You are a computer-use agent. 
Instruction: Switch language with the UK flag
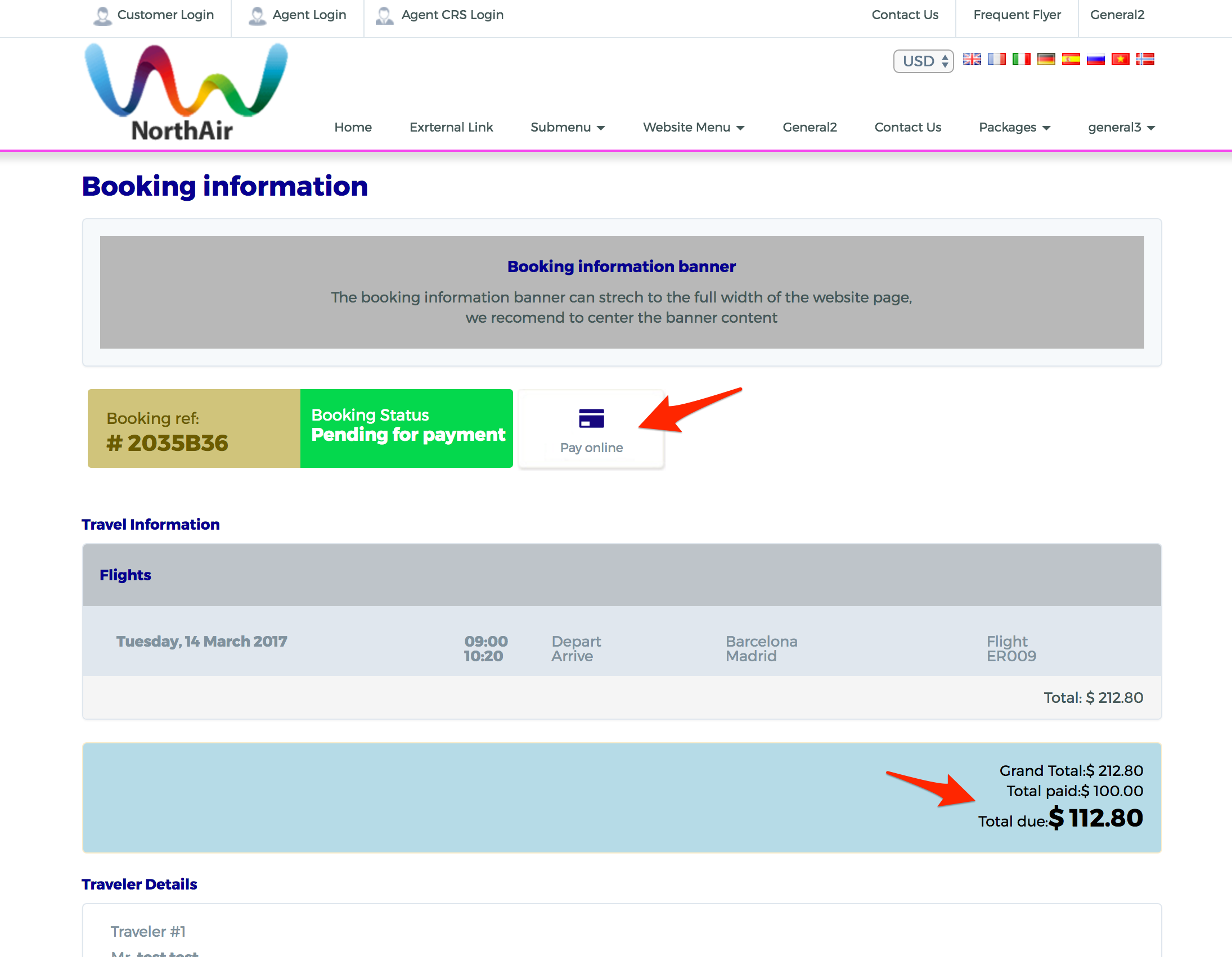(972, 59)
